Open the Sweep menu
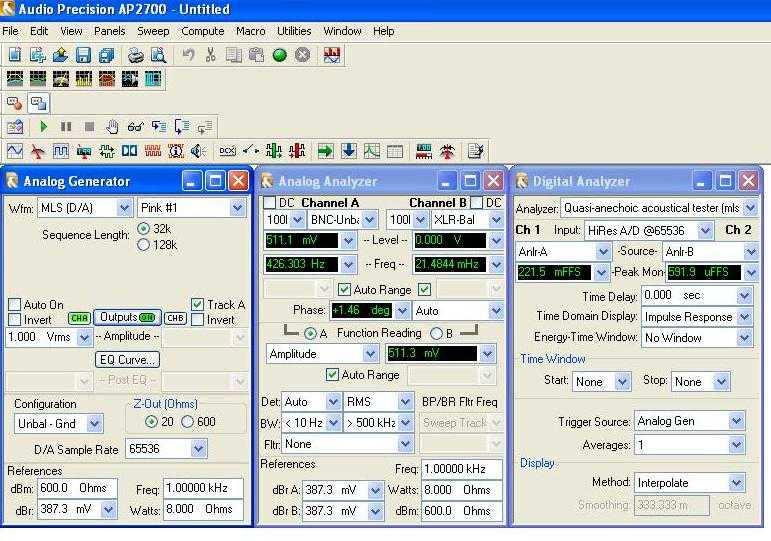 [x=153, y=31]
